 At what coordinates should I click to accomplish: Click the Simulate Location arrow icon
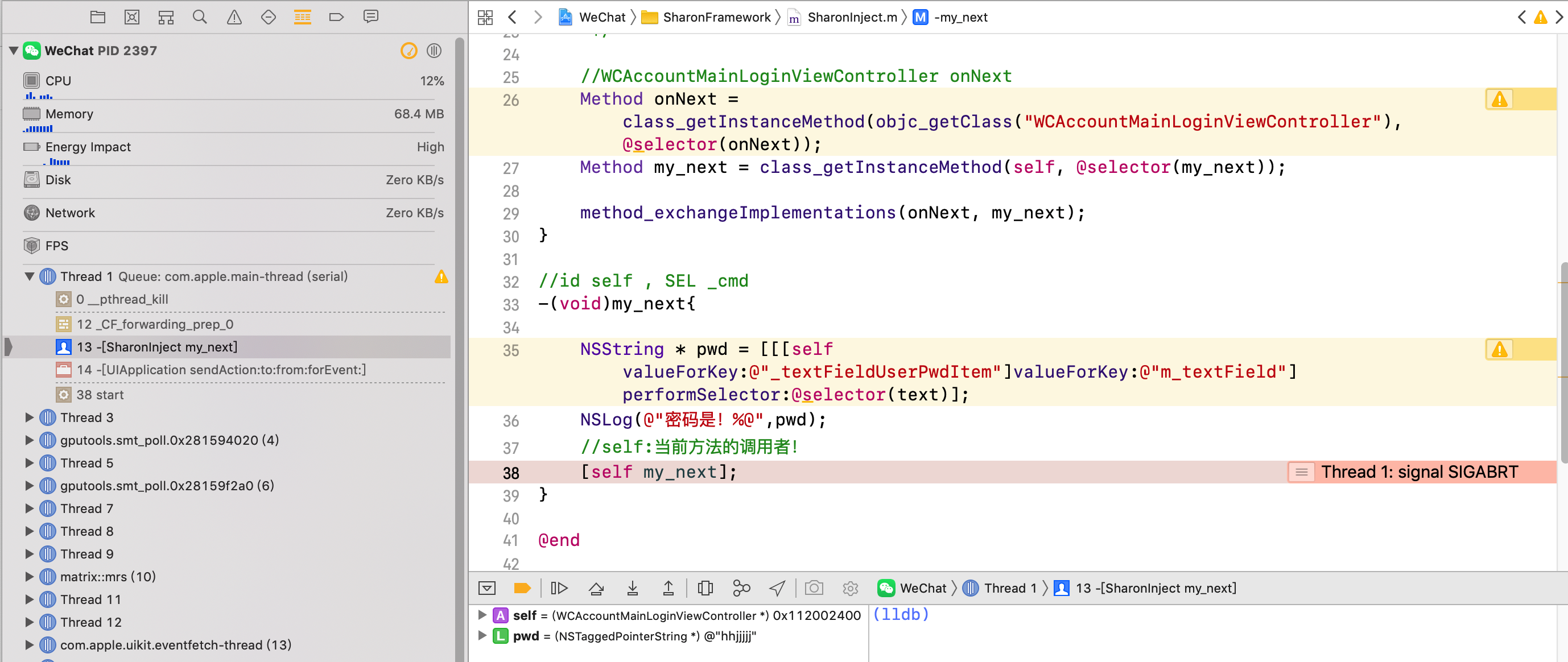point(777,587)
